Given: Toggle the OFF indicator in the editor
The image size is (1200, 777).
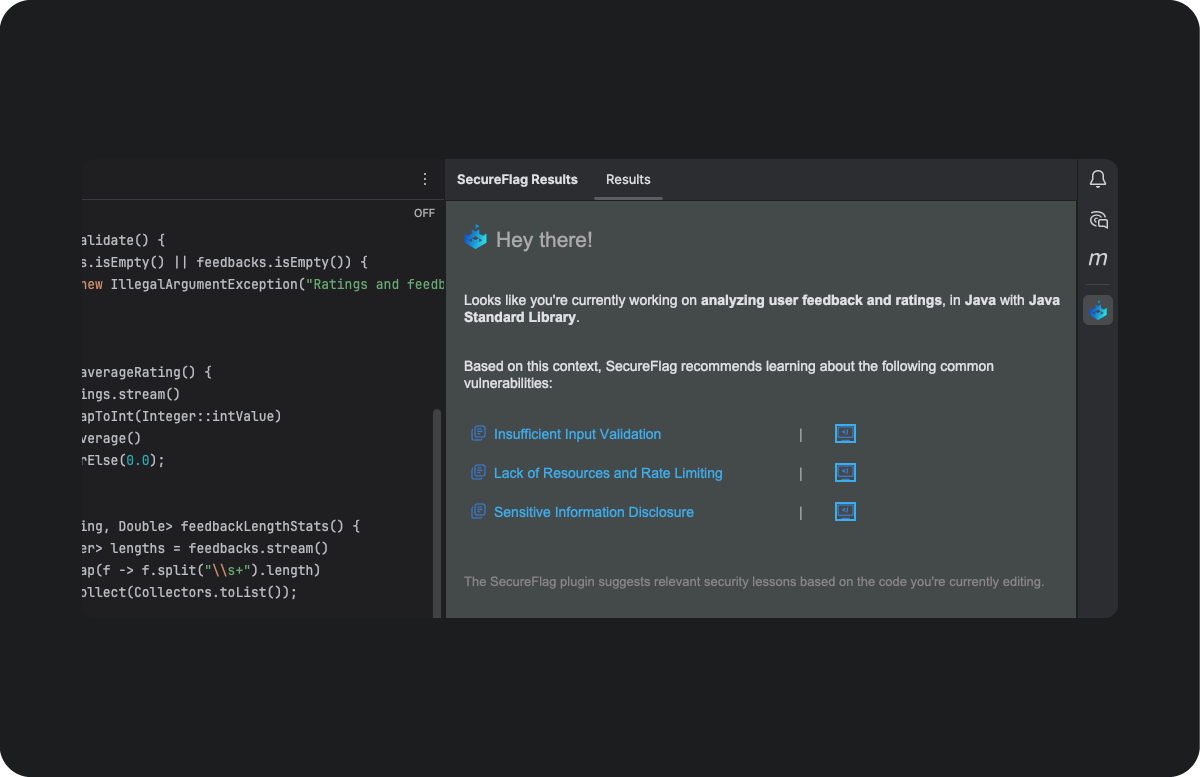Looking at the screenshot, I should click(424, 213).
